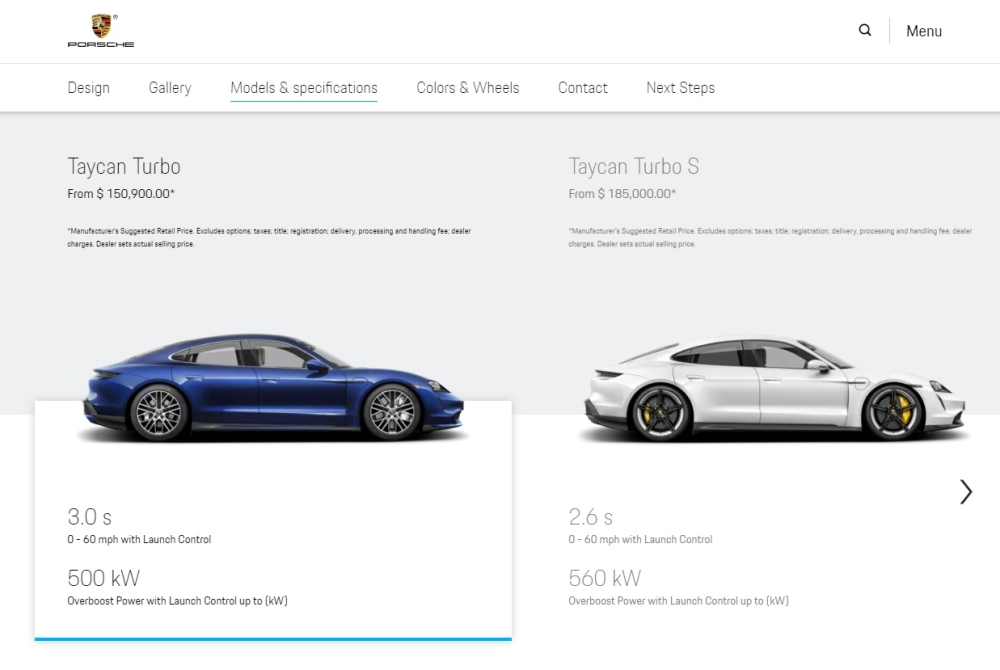1000x670 pixels.
Task: Select the white Taycan Turbo S car image
Action: (x=775, y=388)
